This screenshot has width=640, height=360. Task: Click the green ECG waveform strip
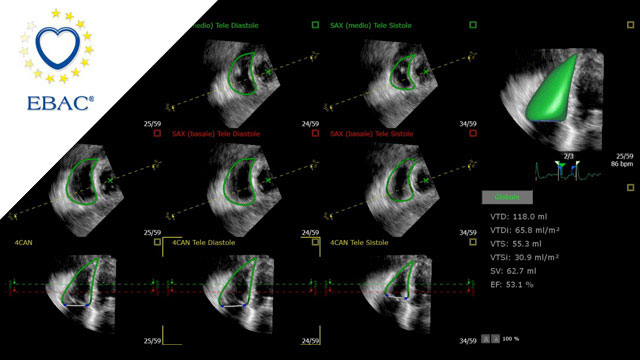568,172
